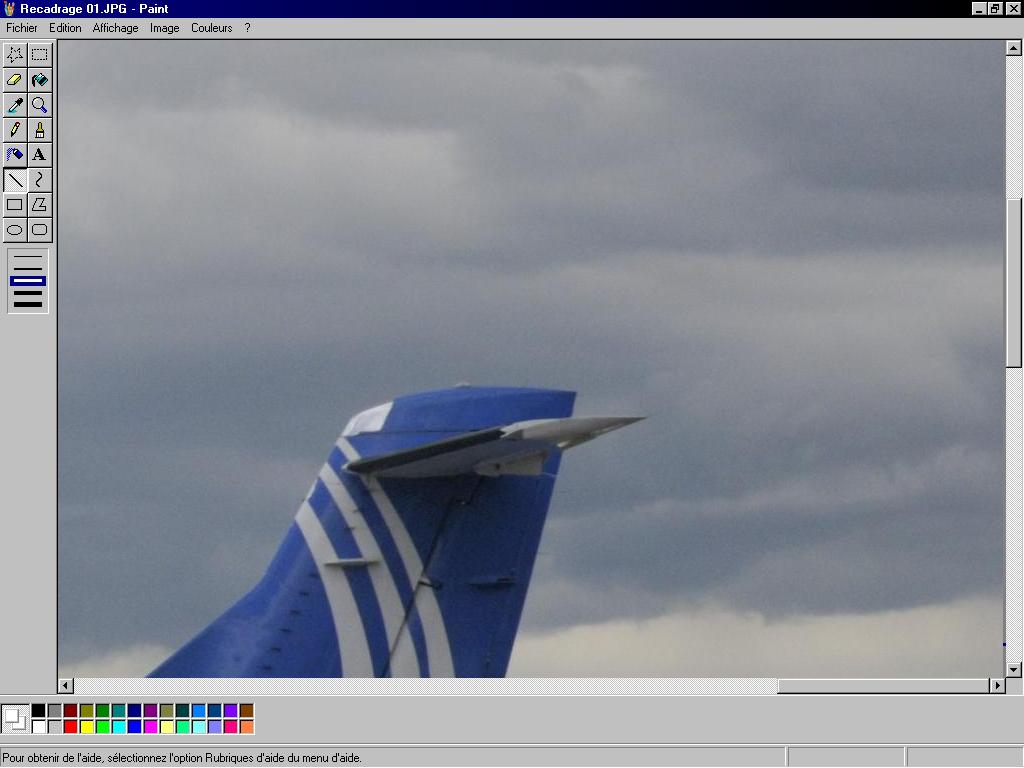This screenshot has width=1024, height=768.
Task: Choose the Fill With Color bucket
Action: tap(39, 80)
